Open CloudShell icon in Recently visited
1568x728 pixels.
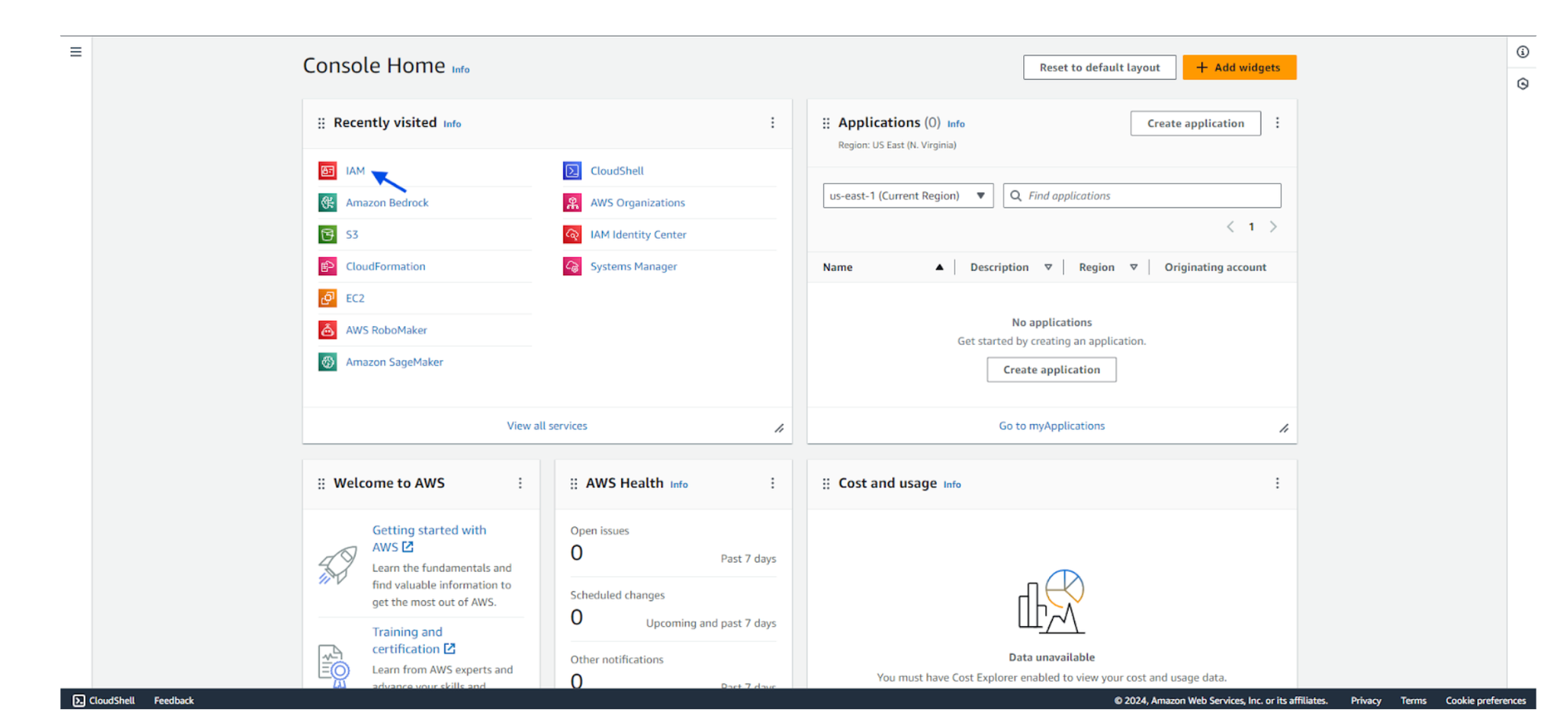pyautogui.click(x=572, y=171)
